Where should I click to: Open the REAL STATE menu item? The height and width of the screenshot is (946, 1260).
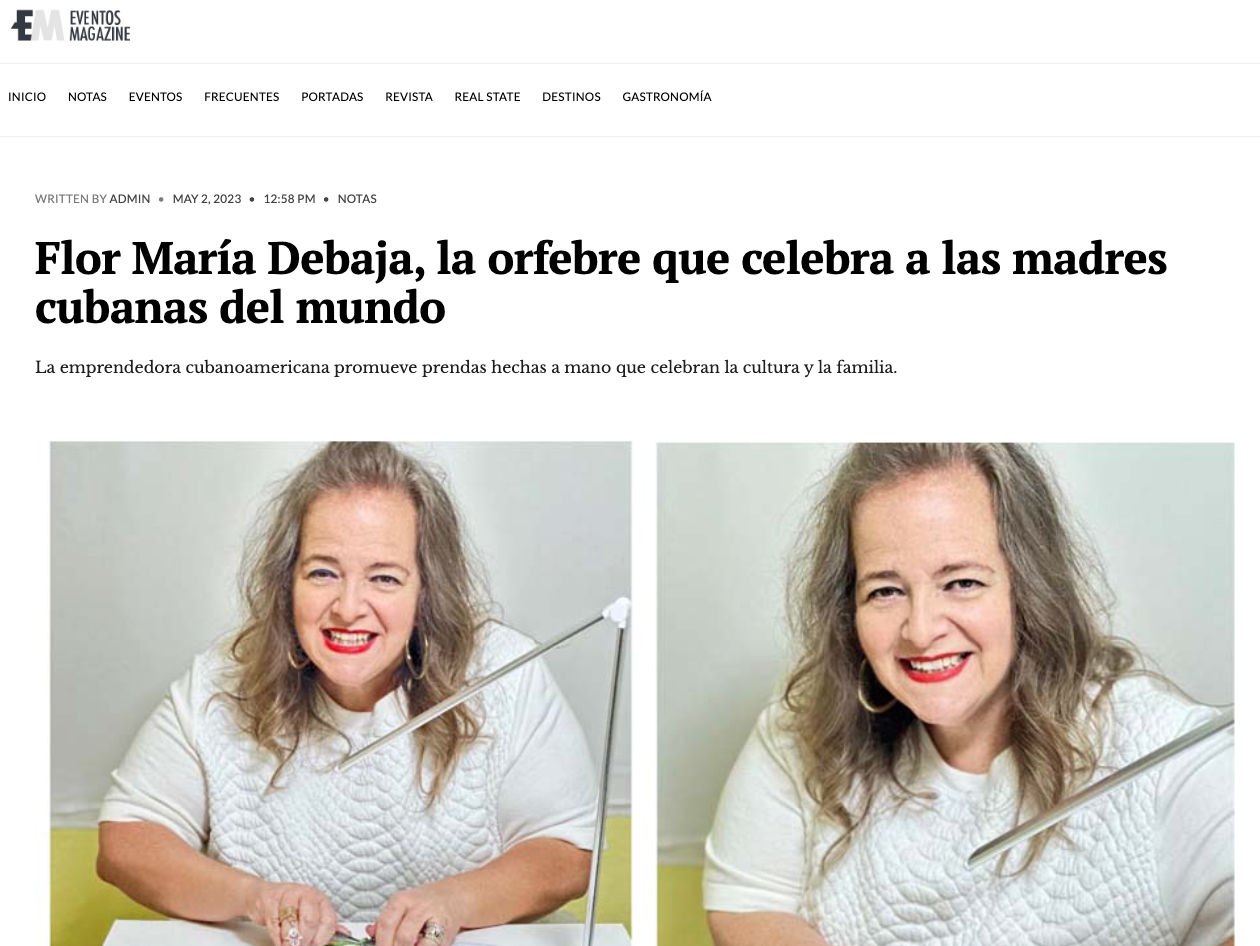pyautogui.click(x=487, y=97)
